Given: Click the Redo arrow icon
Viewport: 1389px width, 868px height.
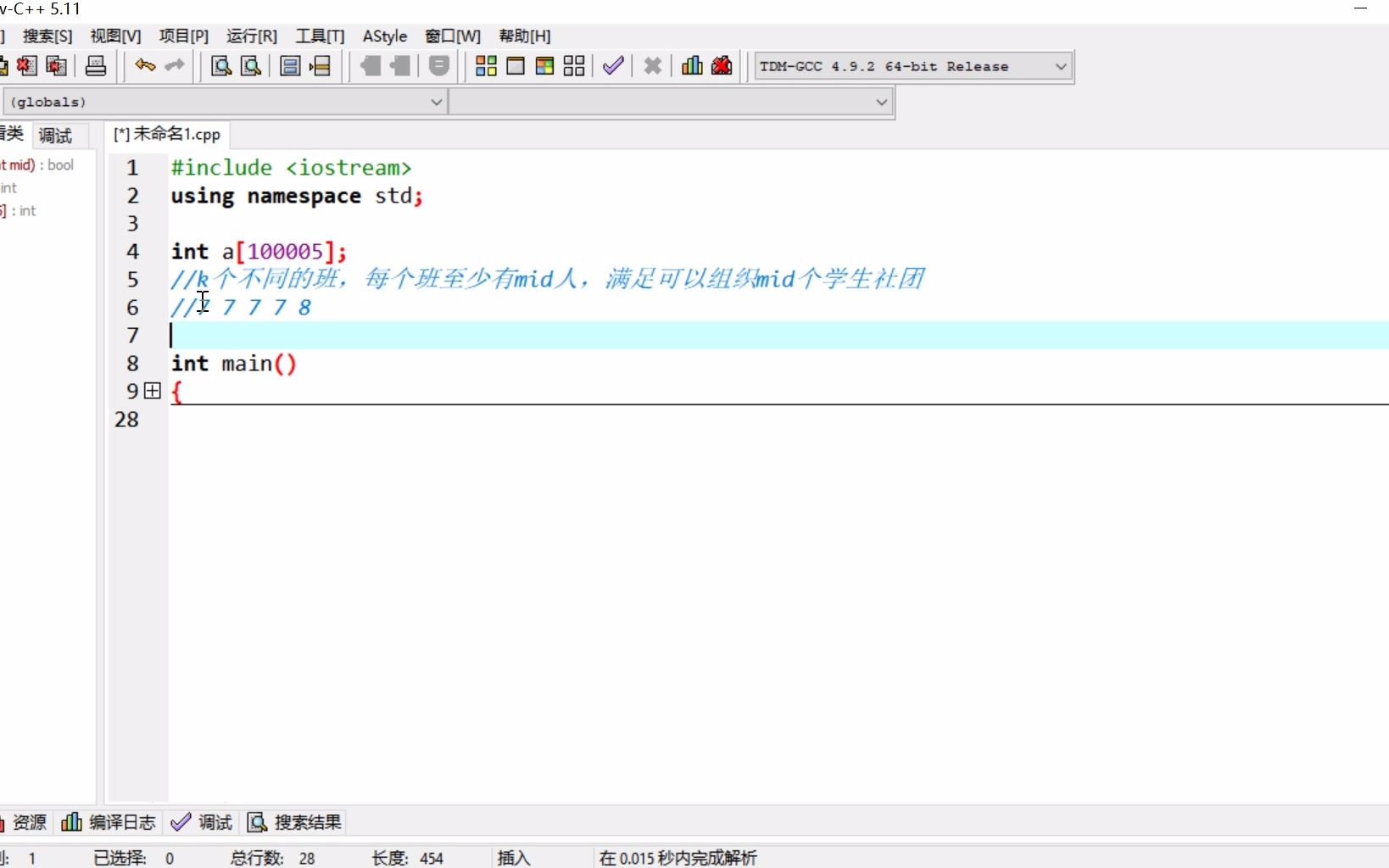Looking at the screenshot, I should (x=175, y=66).
